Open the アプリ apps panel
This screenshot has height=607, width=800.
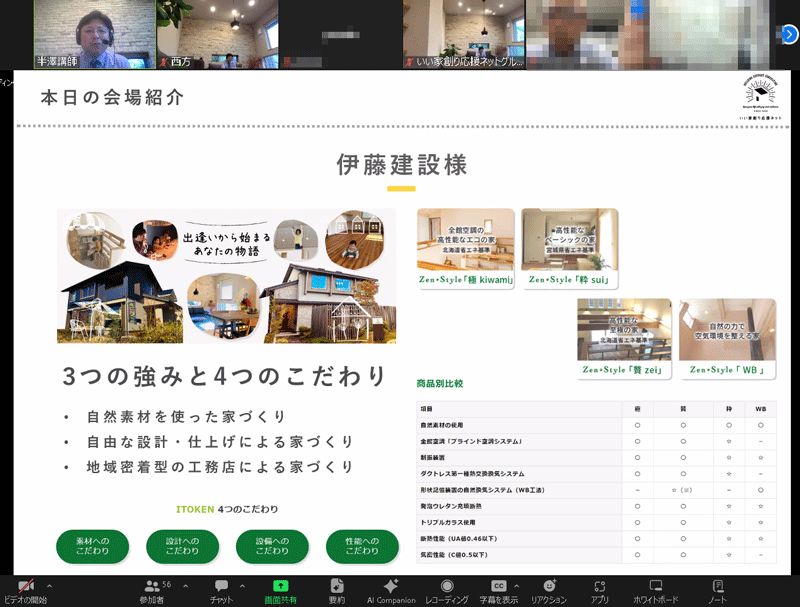[x=599, y=590]
